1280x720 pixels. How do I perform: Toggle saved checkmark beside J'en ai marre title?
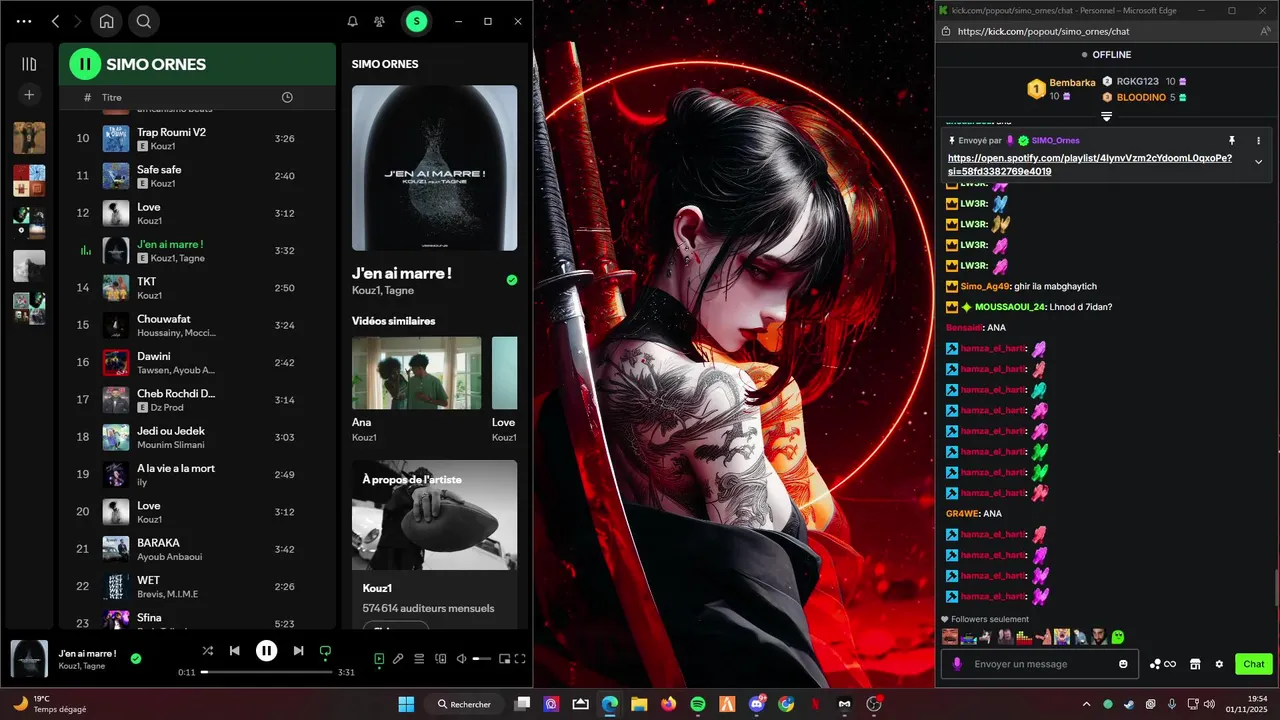point(512,280)
